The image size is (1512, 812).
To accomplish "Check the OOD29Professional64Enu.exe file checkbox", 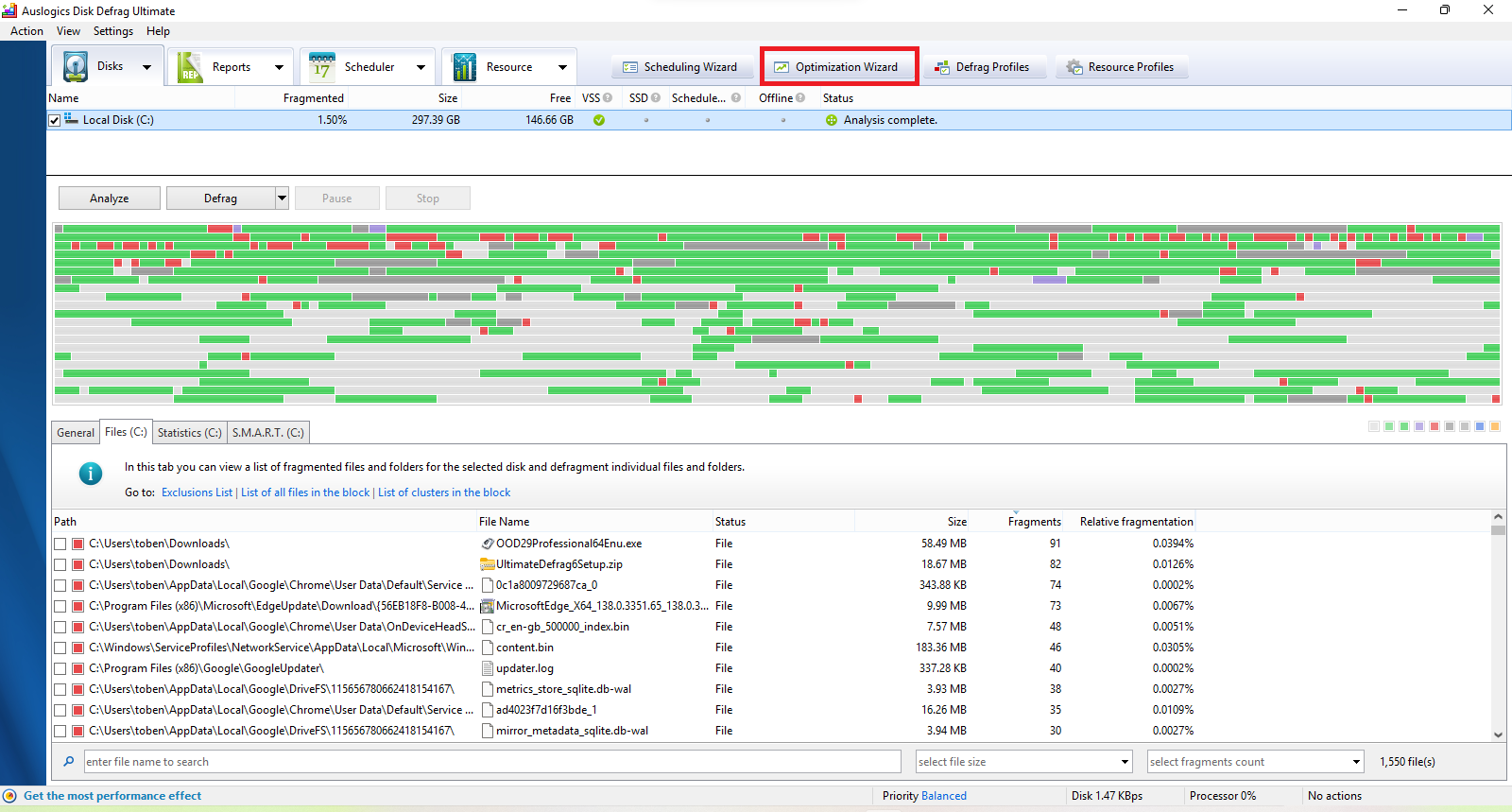I will coord(60,544).
